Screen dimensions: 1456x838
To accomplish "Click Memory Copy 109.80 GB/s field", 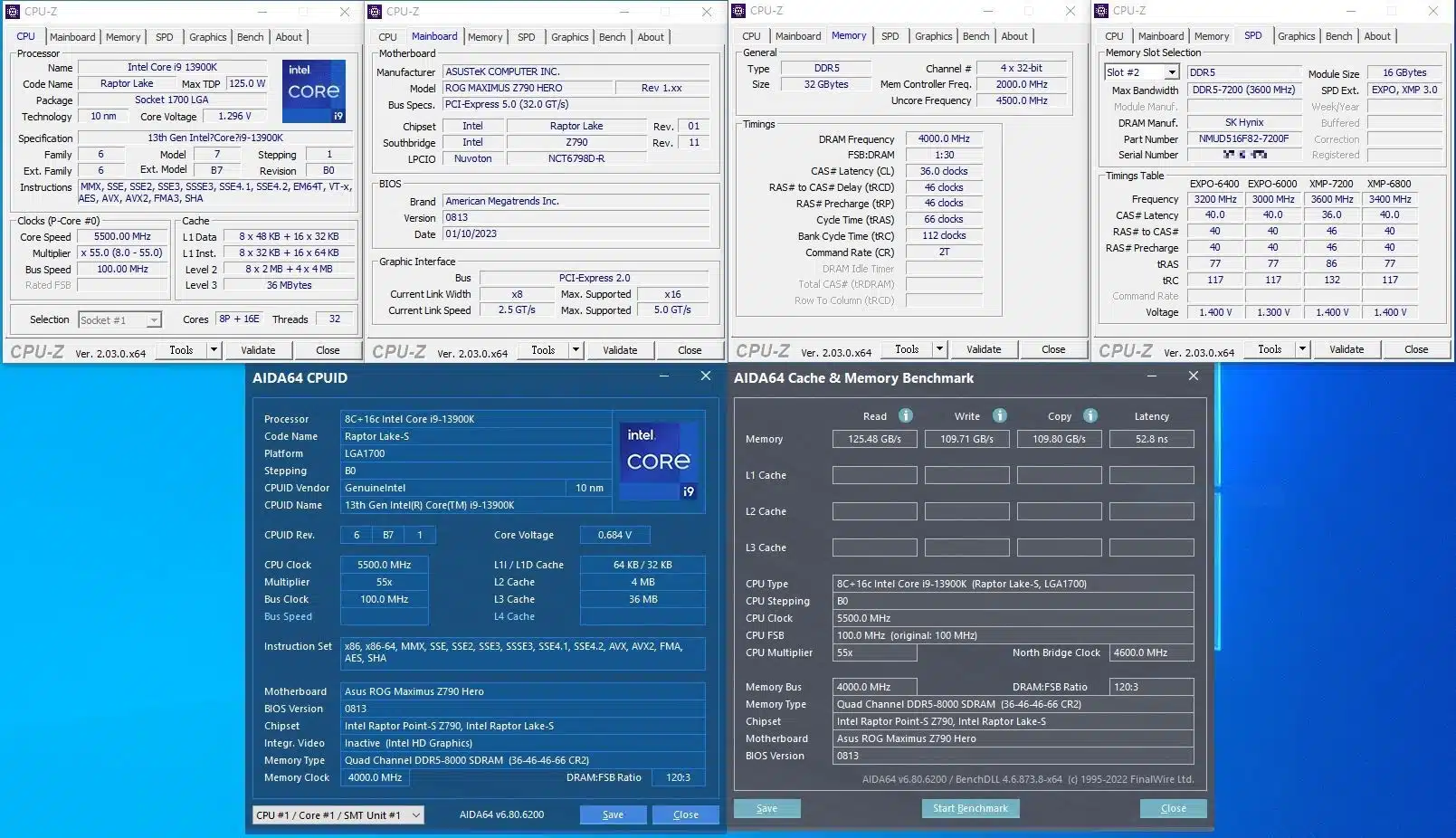I will [1059, 439].
